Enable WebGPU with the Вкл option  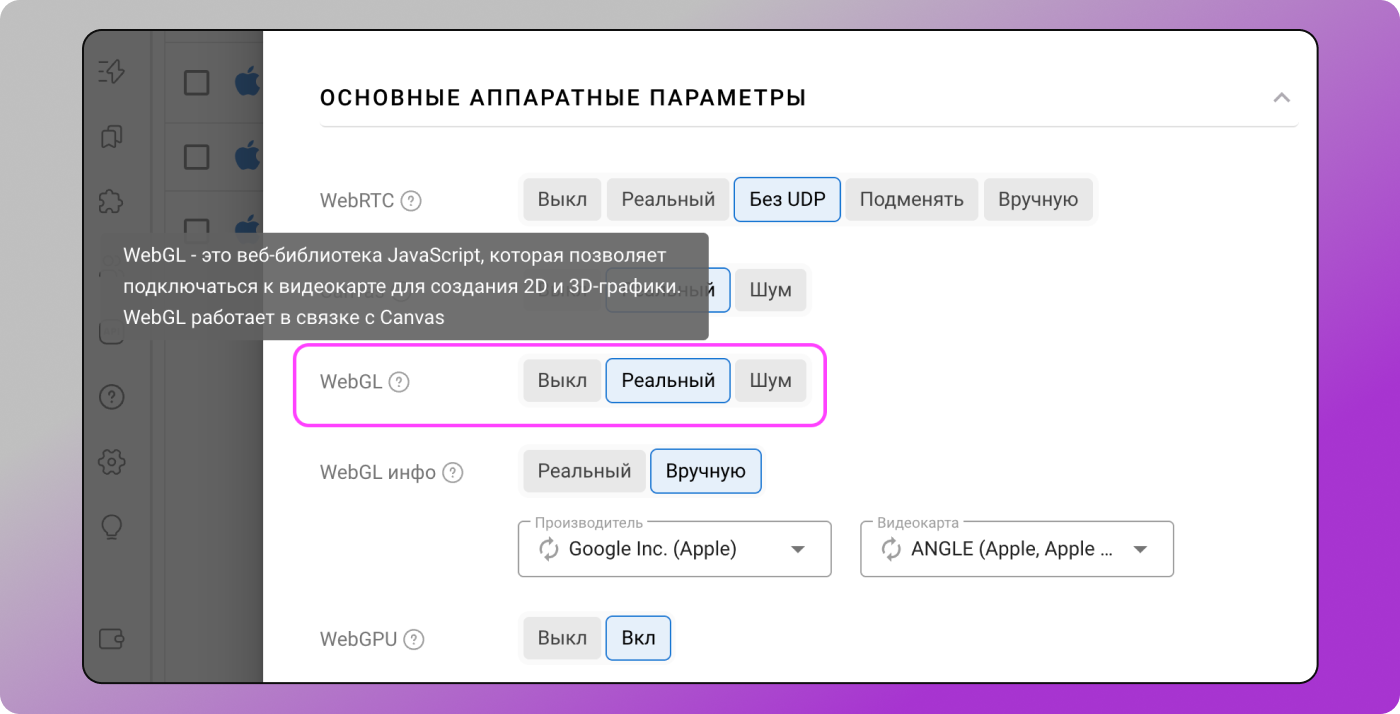coord(638,638)
